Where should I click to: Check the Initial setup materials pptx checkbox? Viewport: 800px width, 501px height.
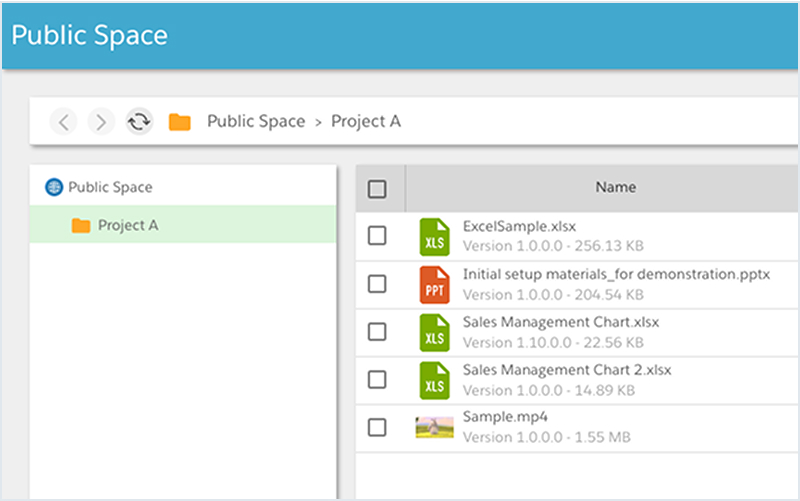[377, 284]
